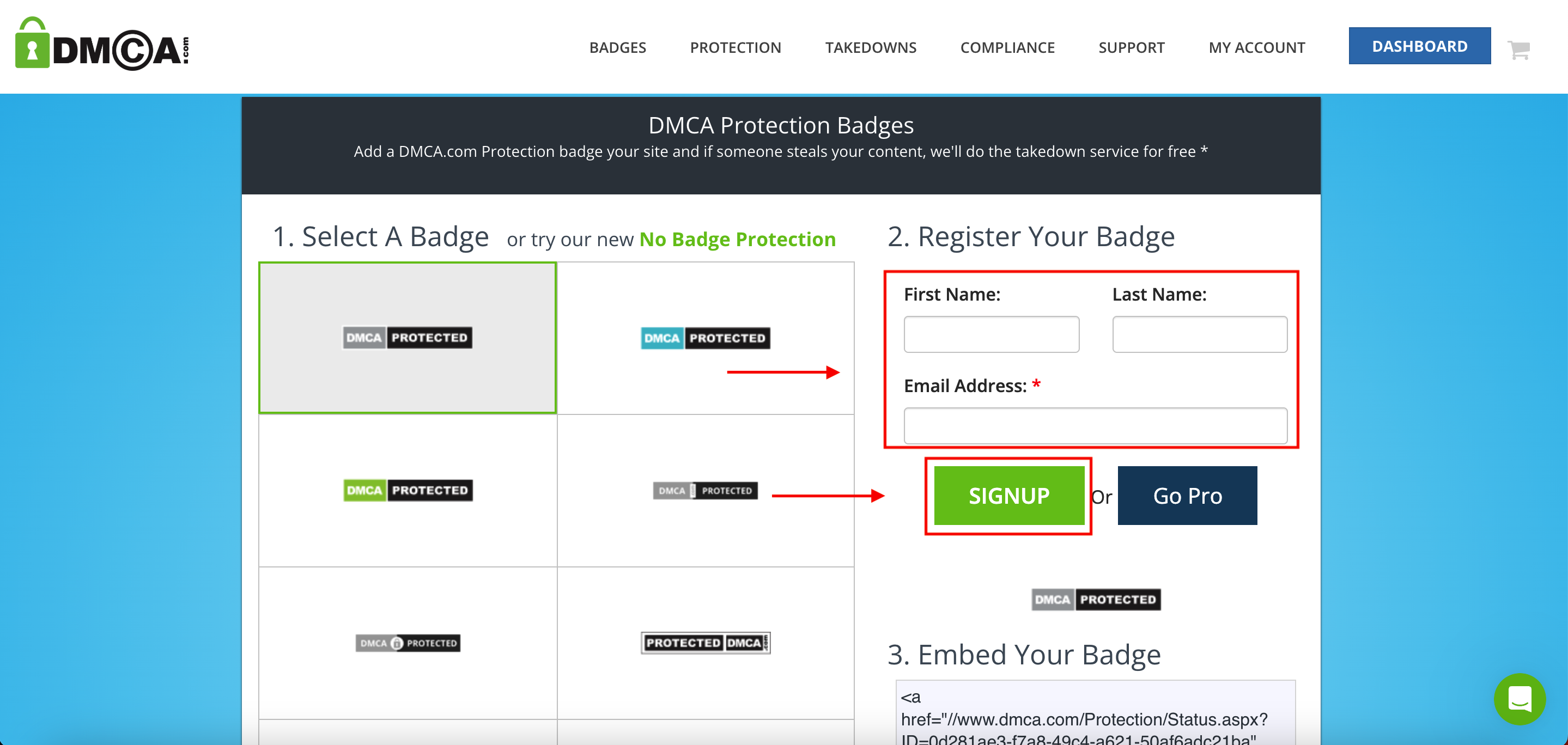
Task: Focus the Last Name field
Action: pos(1199,334)
